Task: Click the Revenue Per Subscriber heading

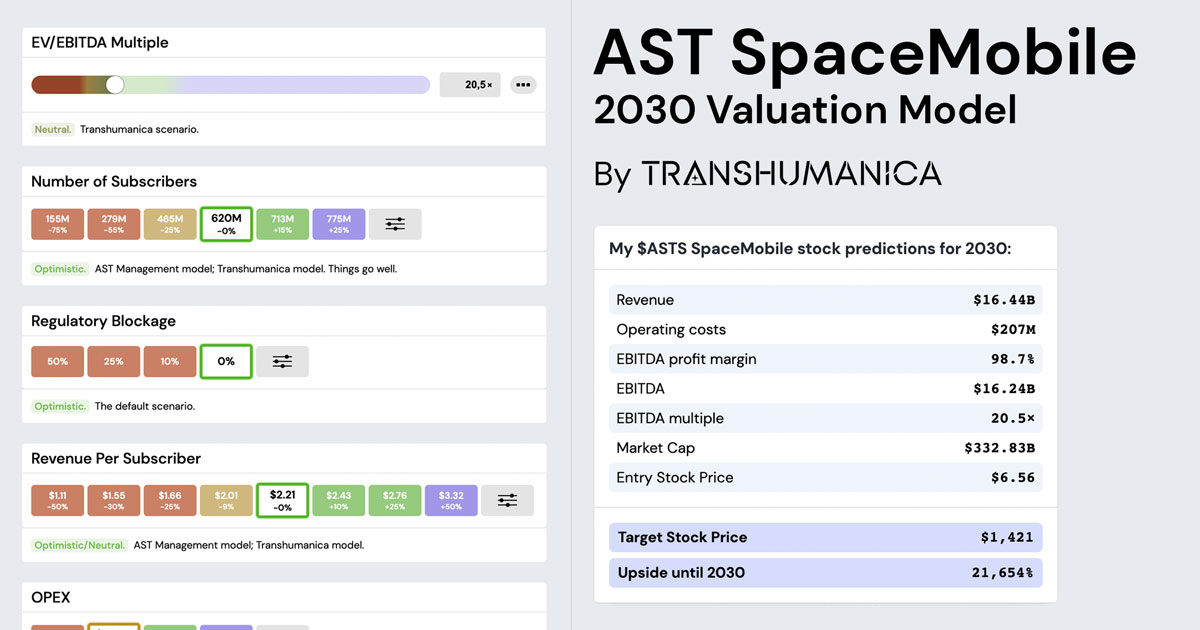Action: pos(116,458)
